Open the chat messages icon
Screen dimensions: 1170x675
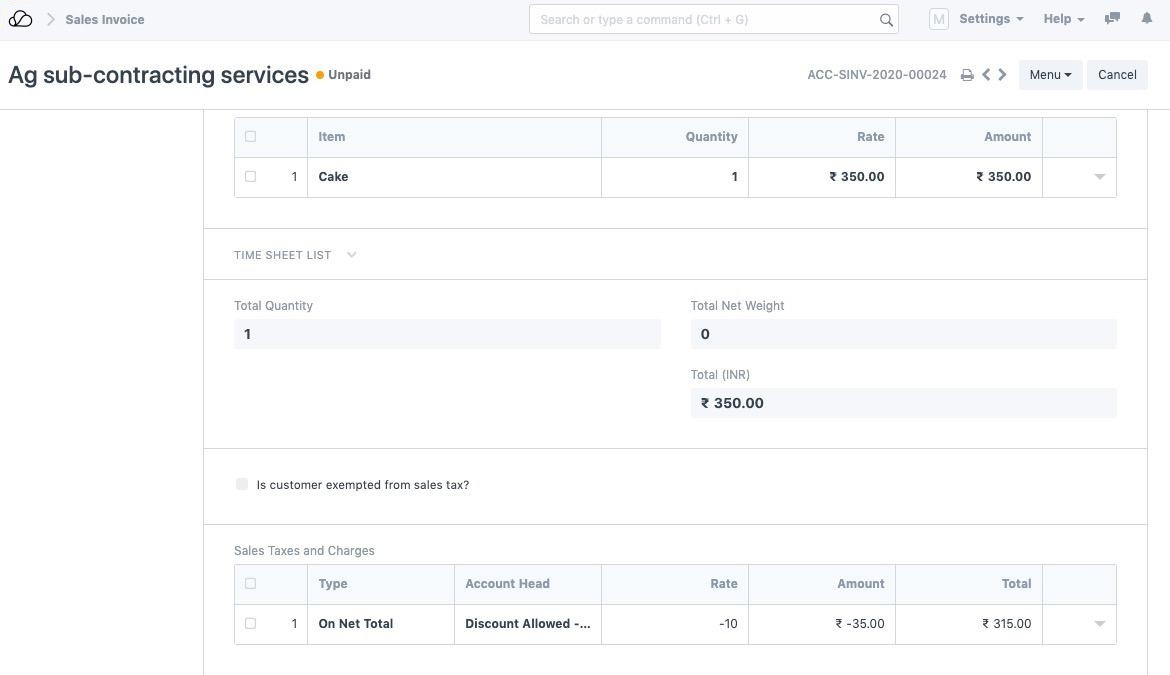click(1112, 19)
